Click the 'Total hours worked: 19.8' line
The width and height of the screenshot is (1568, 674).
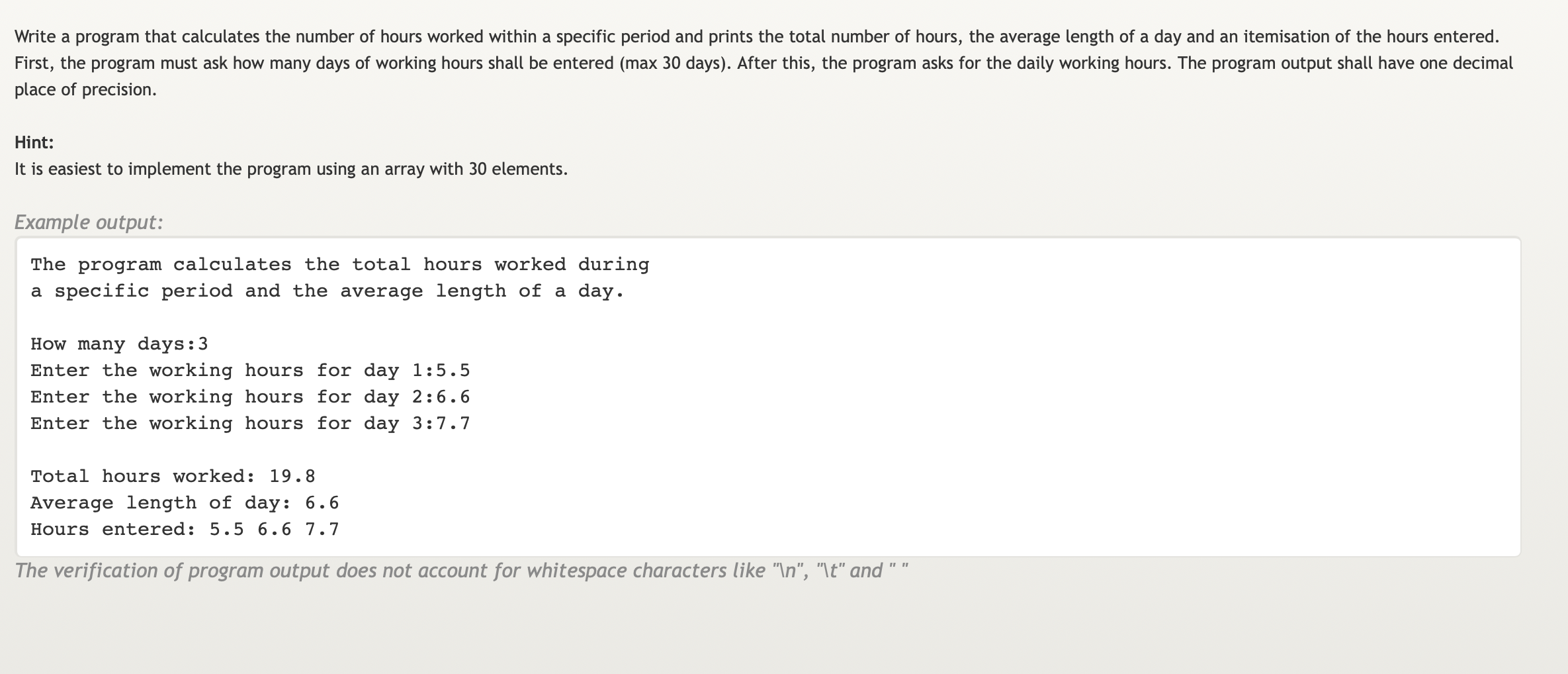[173, 477]
